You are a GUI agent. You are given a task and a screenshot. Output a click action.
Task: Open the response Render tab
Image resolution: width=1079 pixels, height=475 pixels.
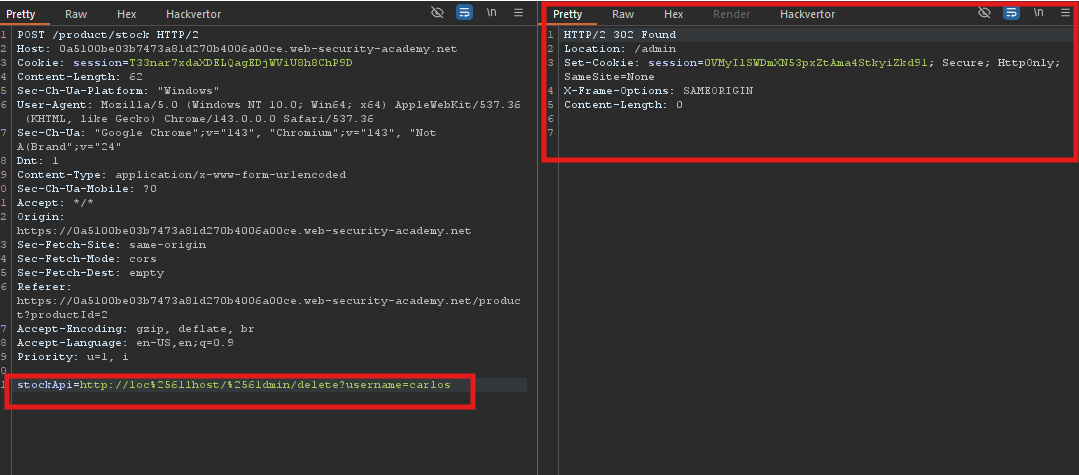pyautogui.click(x=731, y=14)
